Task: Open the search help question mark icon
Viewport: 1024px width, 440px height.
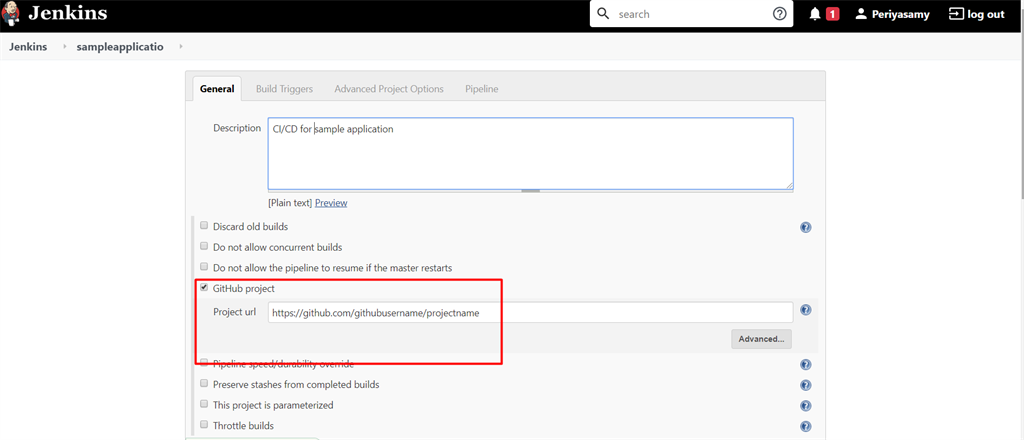Action: 779,14
